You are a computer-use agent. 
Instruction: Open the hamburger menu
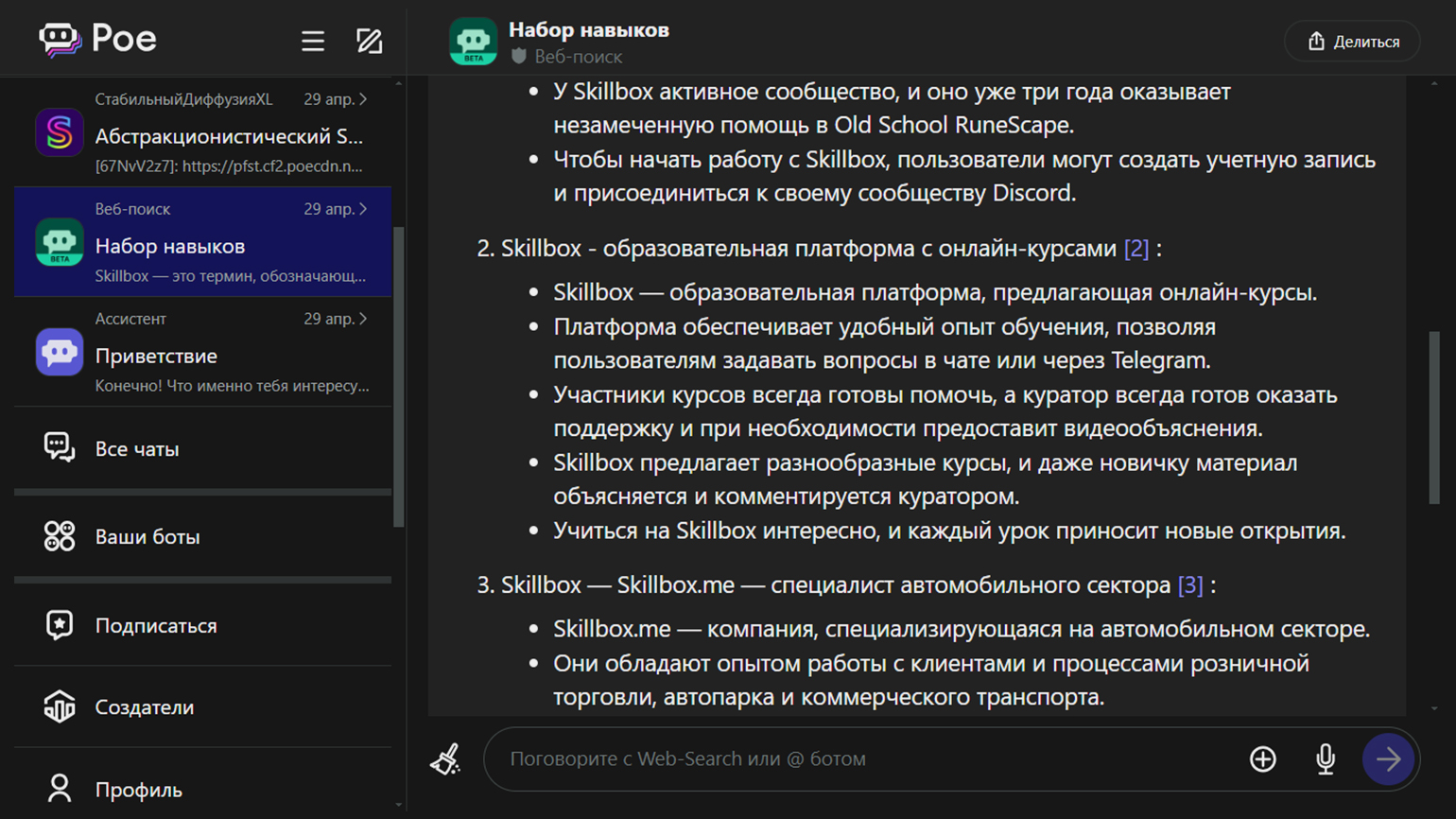tap(313, 41)
